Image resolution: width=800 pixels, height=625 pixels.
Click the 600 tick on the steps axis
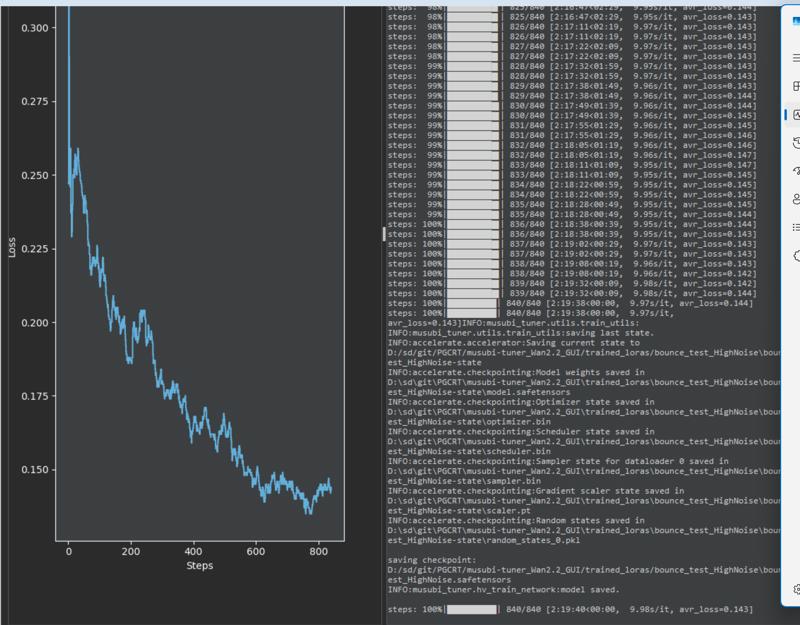click(256, 552)
